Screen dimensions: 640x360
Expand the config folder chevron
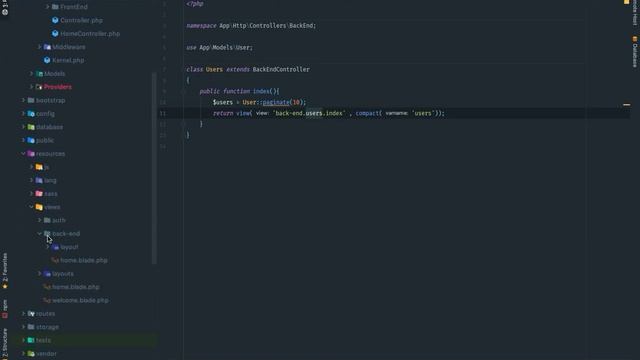[23, 113]
